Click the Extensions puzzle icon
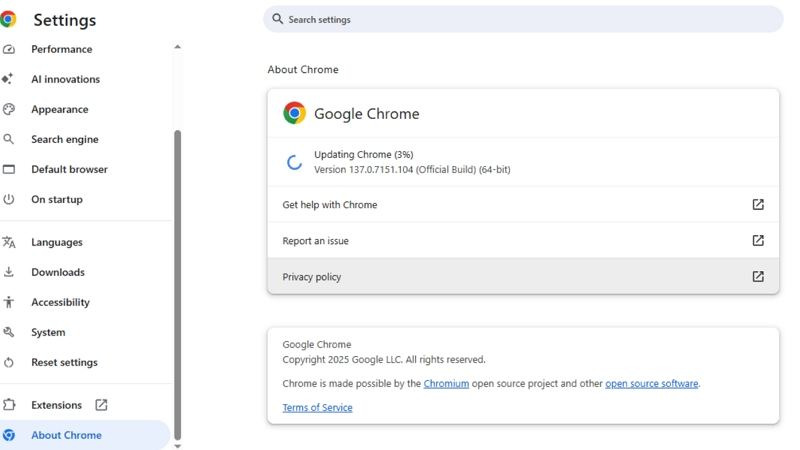 9,405
